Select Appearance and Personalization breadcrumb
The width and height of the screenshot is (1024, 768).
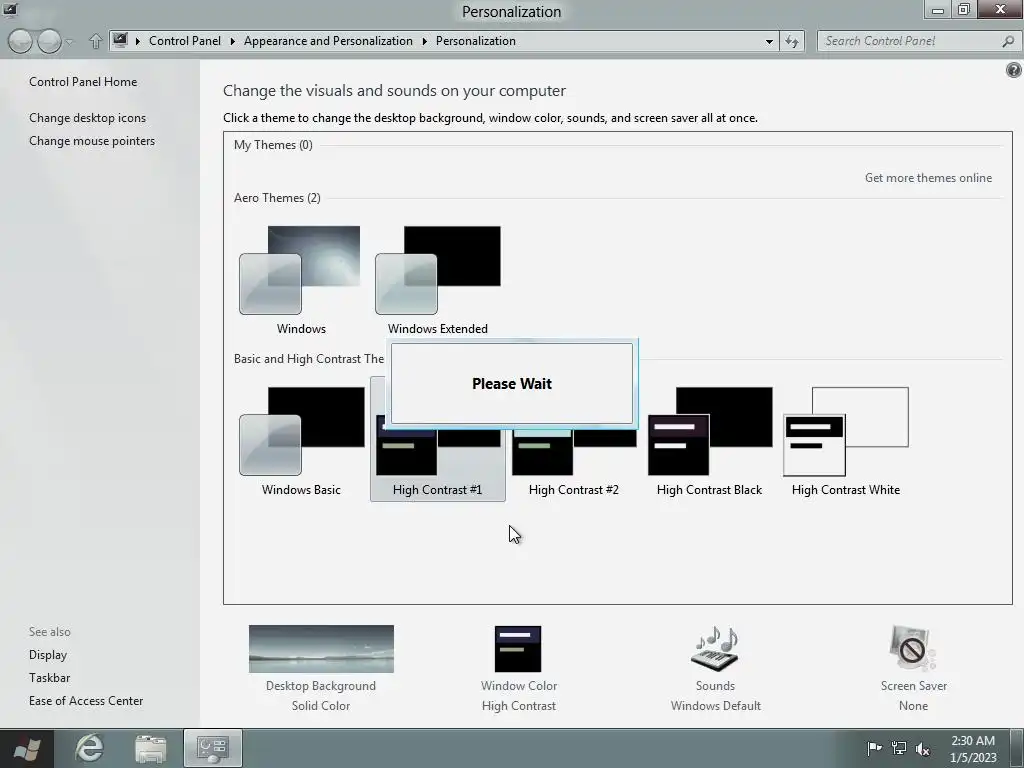[x=328, y=40]
